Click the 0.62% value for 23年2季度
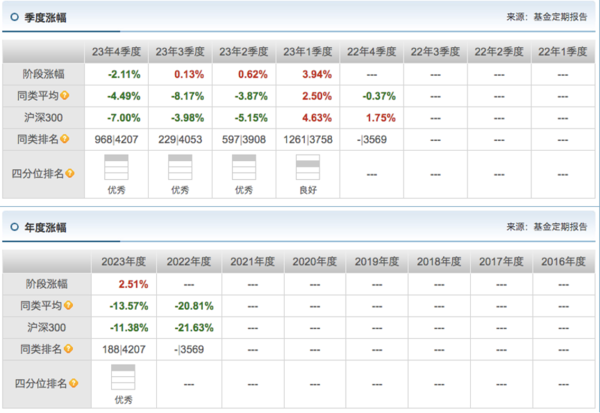Image resolution: width=600 pixels, height=413 pixels. tap(253, 74)
